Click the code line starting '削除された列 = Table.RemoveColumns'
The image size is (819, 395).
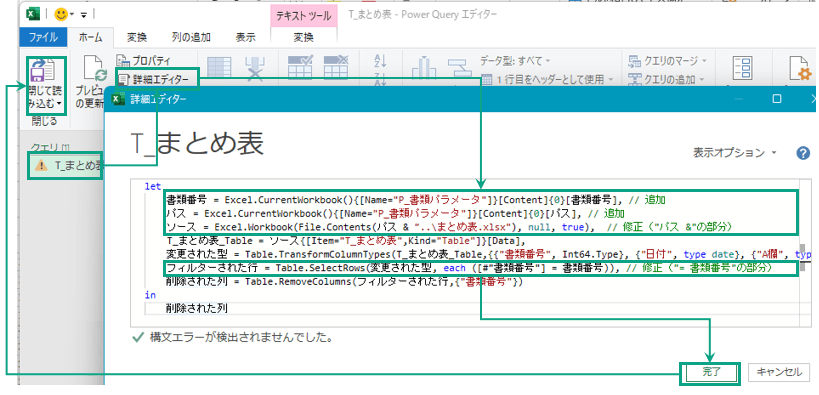click(x=344, y=282)
